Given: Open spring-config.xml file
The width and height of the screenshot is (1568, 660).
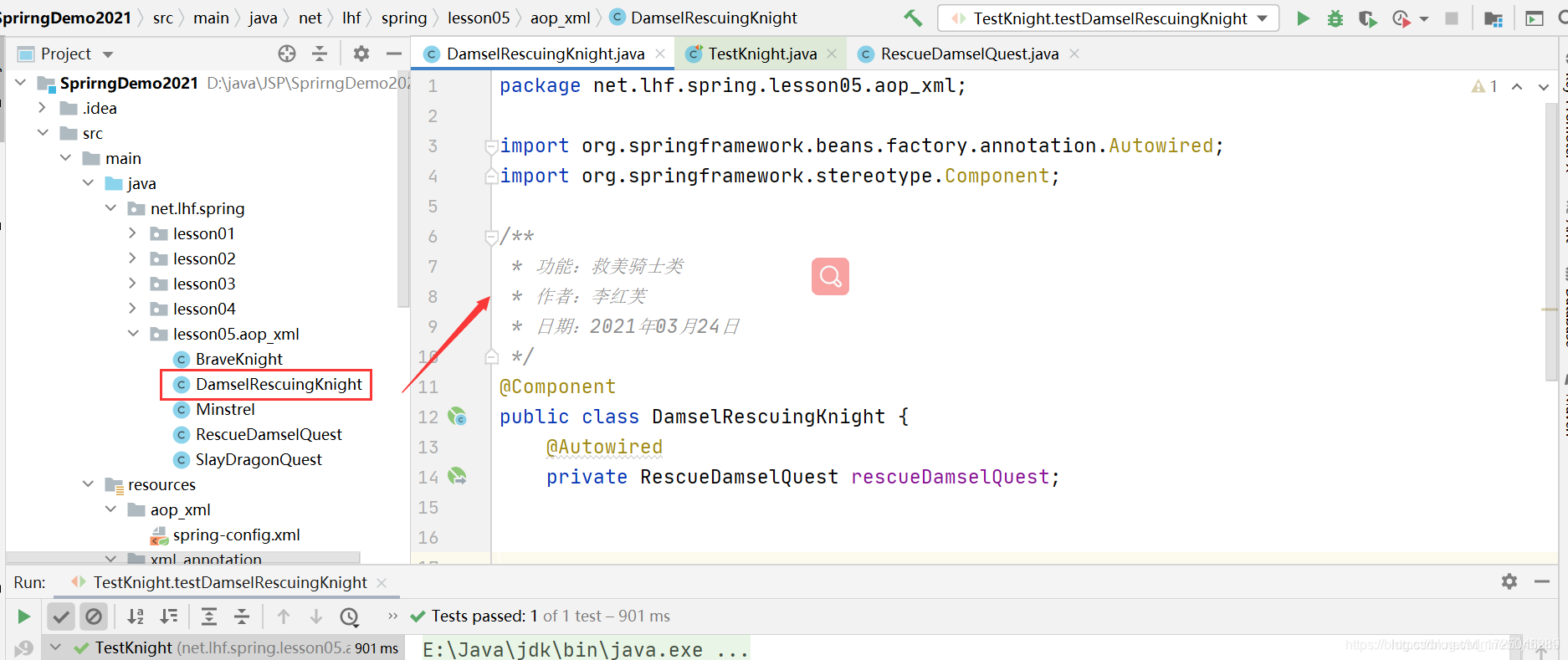Looking at the screenshot, I should pyautogui.click(x=236, y=535).
